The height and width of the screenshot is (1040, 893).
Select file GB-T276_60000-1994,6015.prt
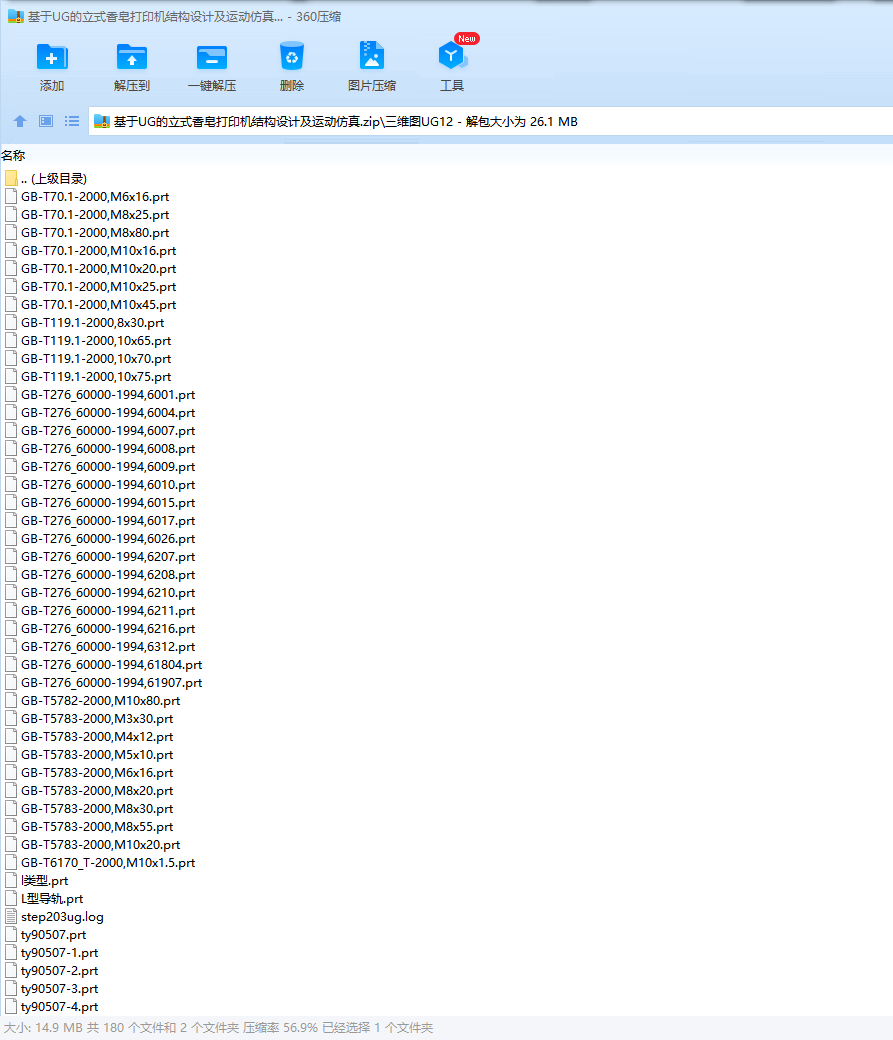tap(108, 503)
